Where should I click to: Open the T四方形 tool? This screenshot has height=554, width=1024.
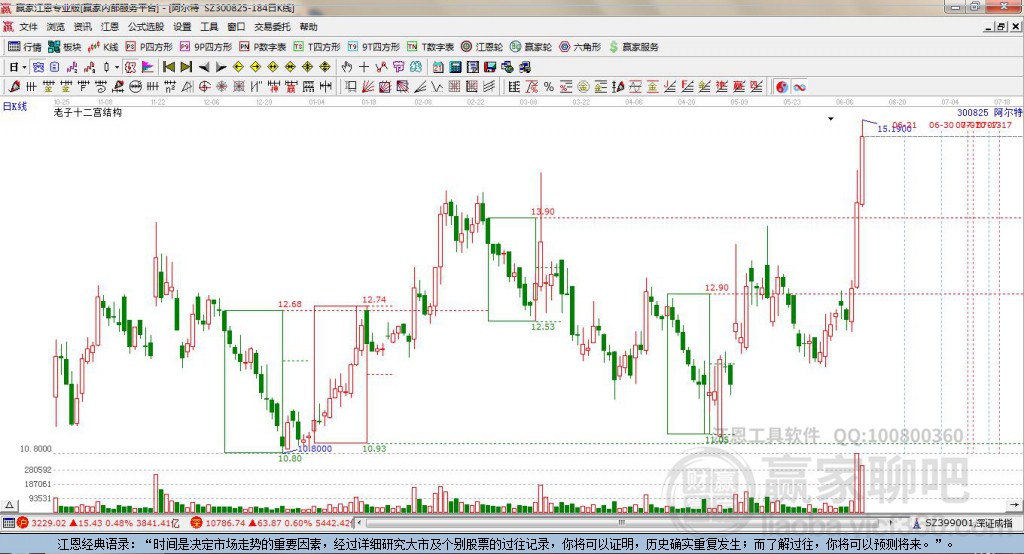(317, 46)
